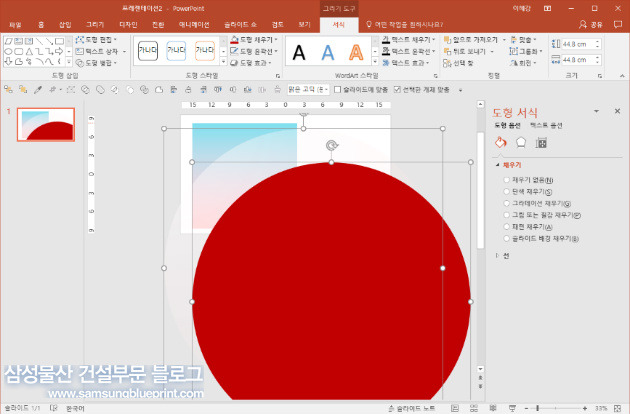The width and height of the screenshot is (630, 414).
Task: Open the 텍스트 채우기 text fill dropdown
Action: [x=409, y=40]
